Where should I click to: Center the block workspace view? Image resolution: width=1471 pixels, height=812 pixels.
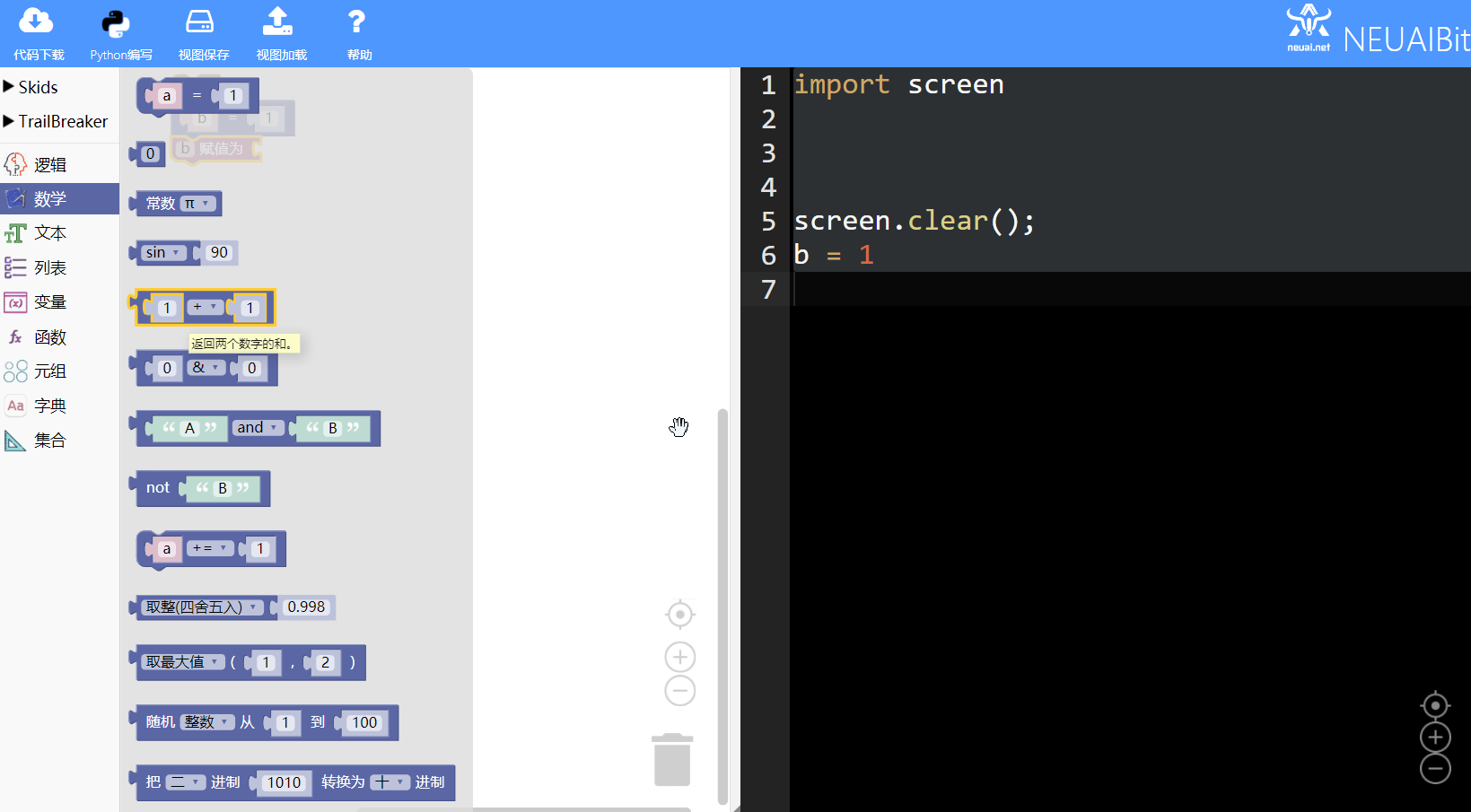click(x=680, y=615)
